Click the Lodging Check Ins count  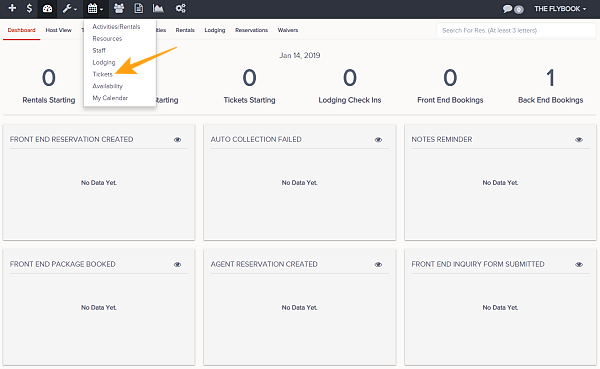[350, 78]
